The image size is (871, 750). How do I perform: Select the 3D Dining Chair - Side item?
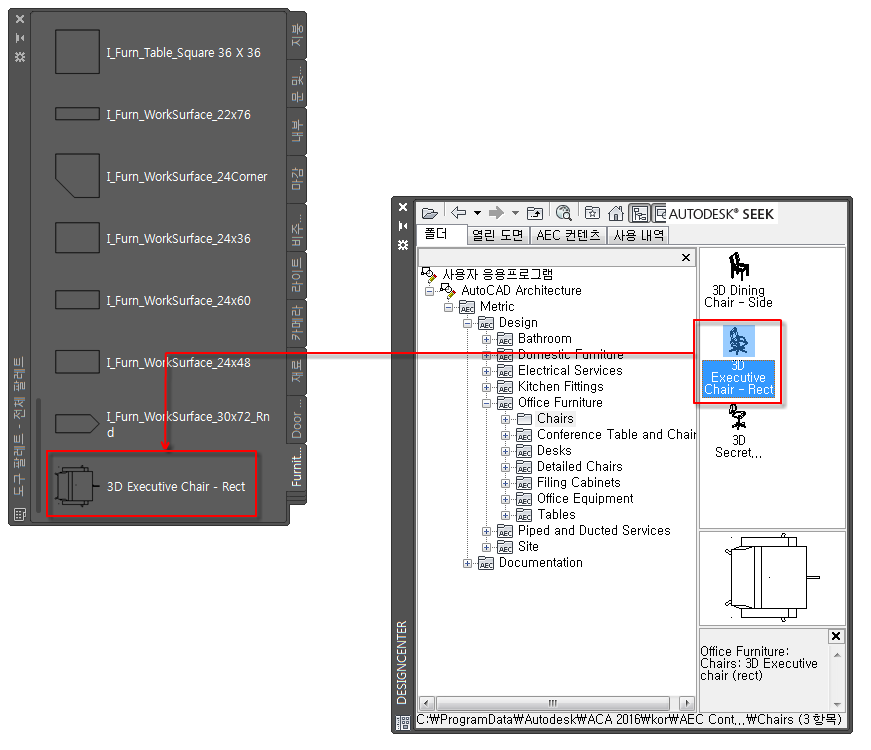(x=738, y=281)
